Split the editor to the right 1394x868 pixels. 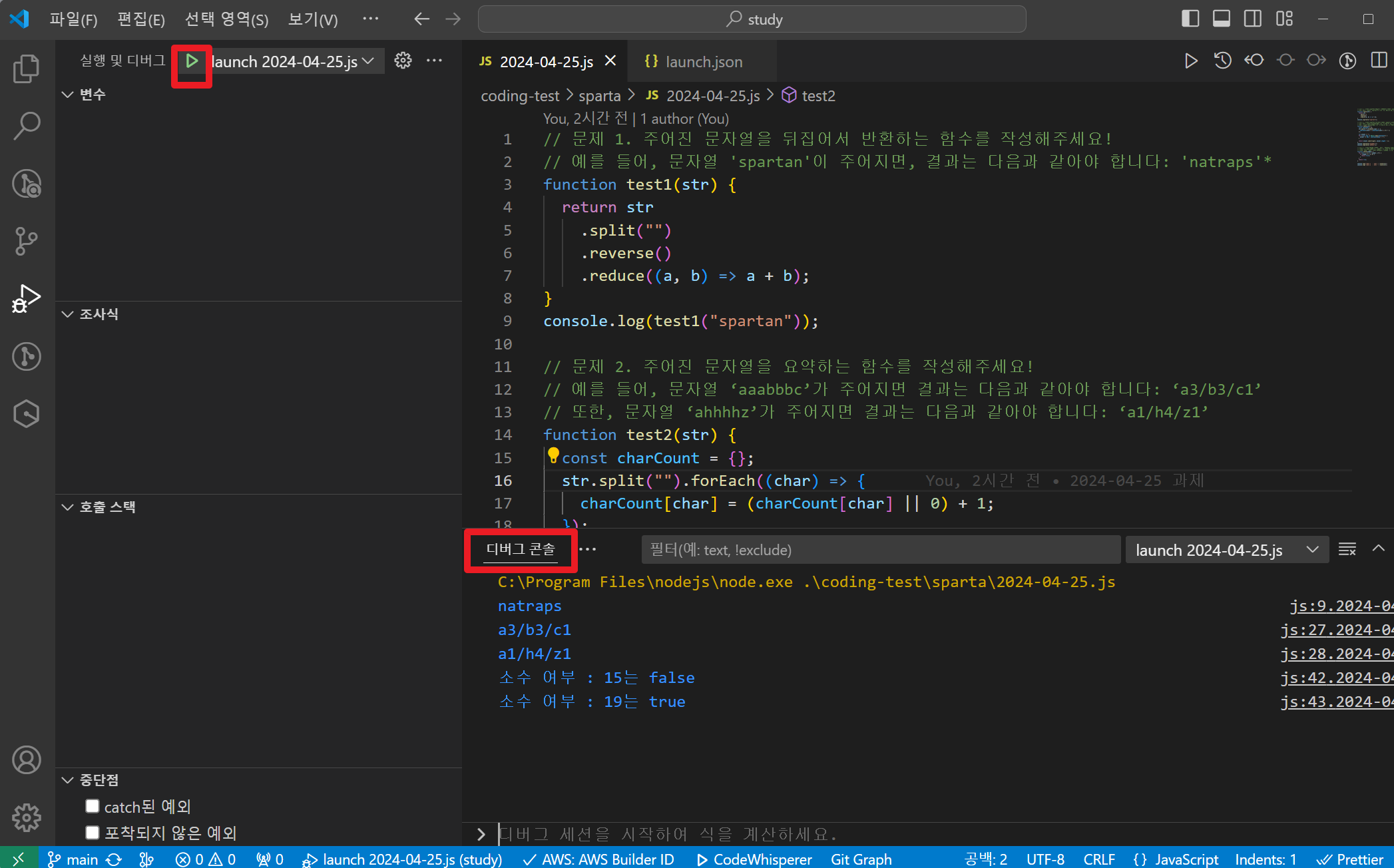(1379, 61)
